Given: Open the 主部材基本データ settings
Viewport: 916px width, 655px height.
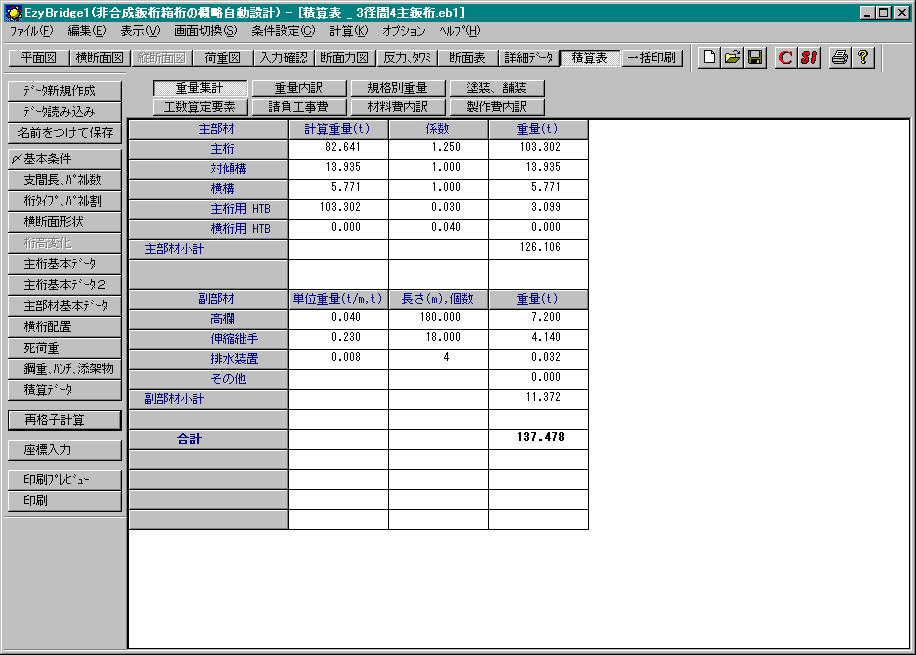Looking at the screenshot, I should click(x=65, y=306).
